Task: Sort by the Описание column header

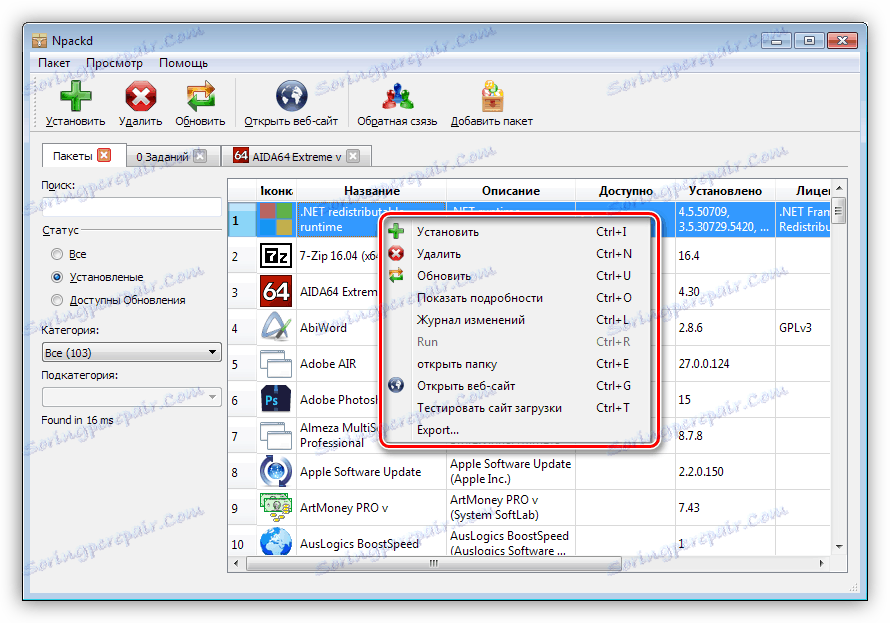Action: [511, 191]
